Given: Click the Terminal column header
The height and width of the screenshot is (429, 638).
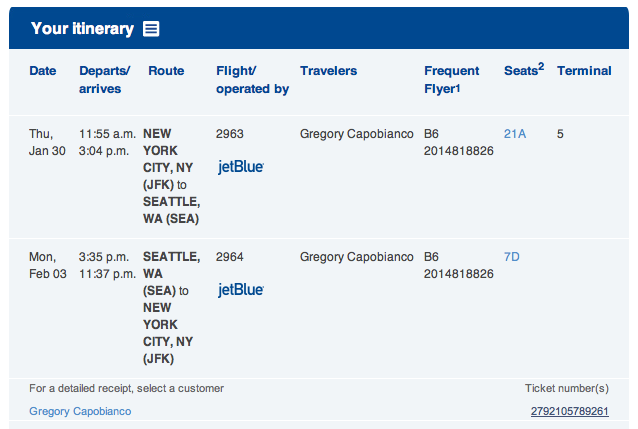Looking at the screenshot, I should click(584, 71).
